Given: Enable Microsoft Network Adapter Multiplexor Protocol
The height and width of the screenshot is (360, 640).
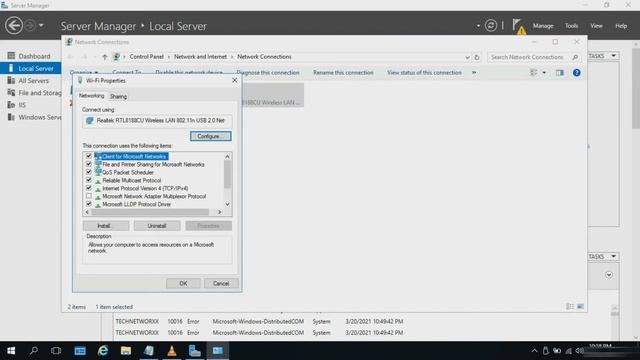Looking at the screenshot, I should click(89, 196).
